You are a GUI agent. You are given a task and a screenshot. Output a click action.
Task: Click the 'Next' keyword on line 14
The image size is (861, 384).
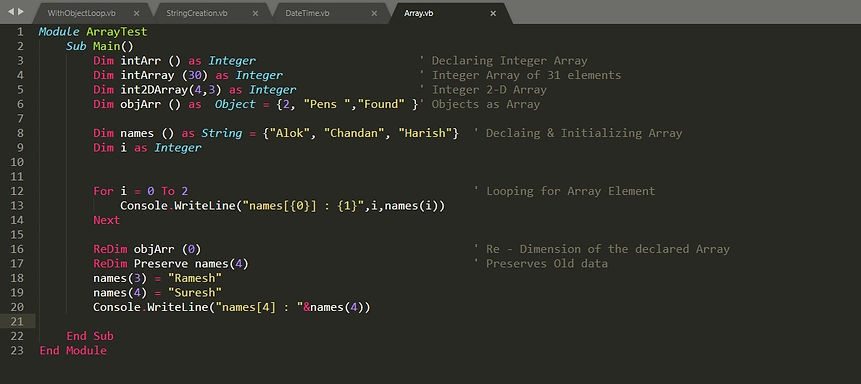point(107,220)
